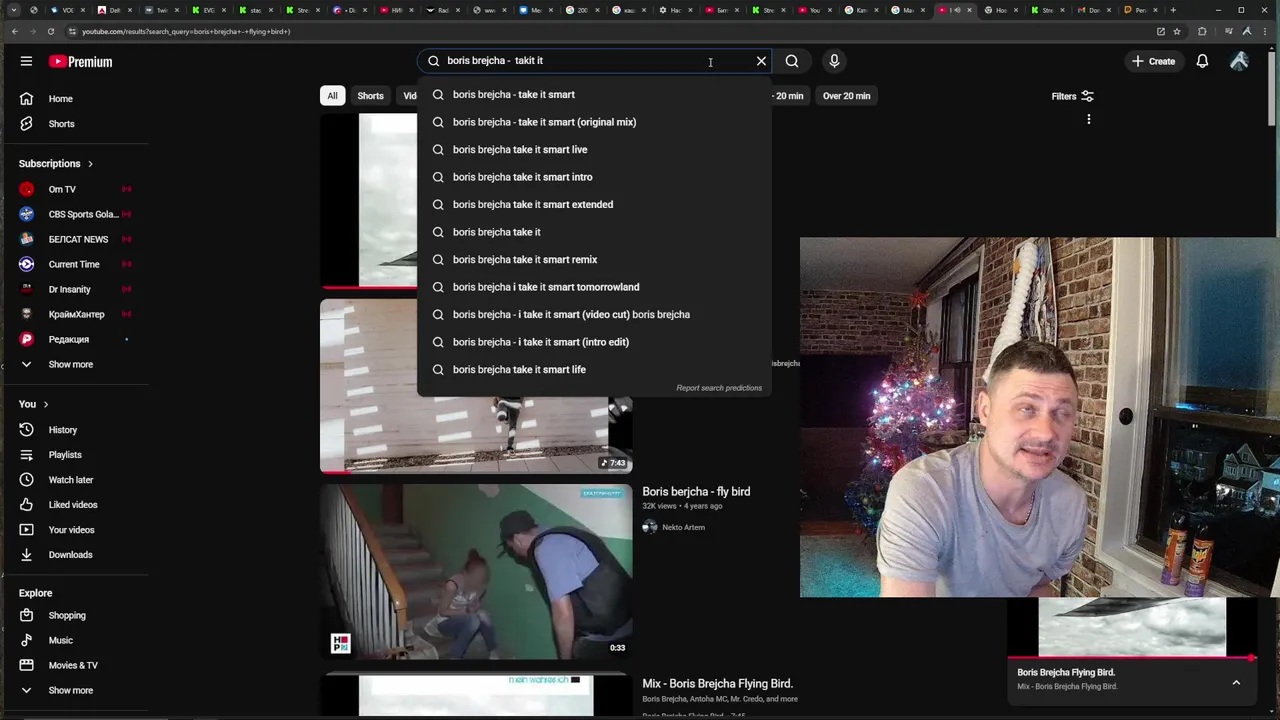Choose suggestion 'i take it smart (intro edit)'
The image size is (1280, 720).
click(x=595, y=342)
